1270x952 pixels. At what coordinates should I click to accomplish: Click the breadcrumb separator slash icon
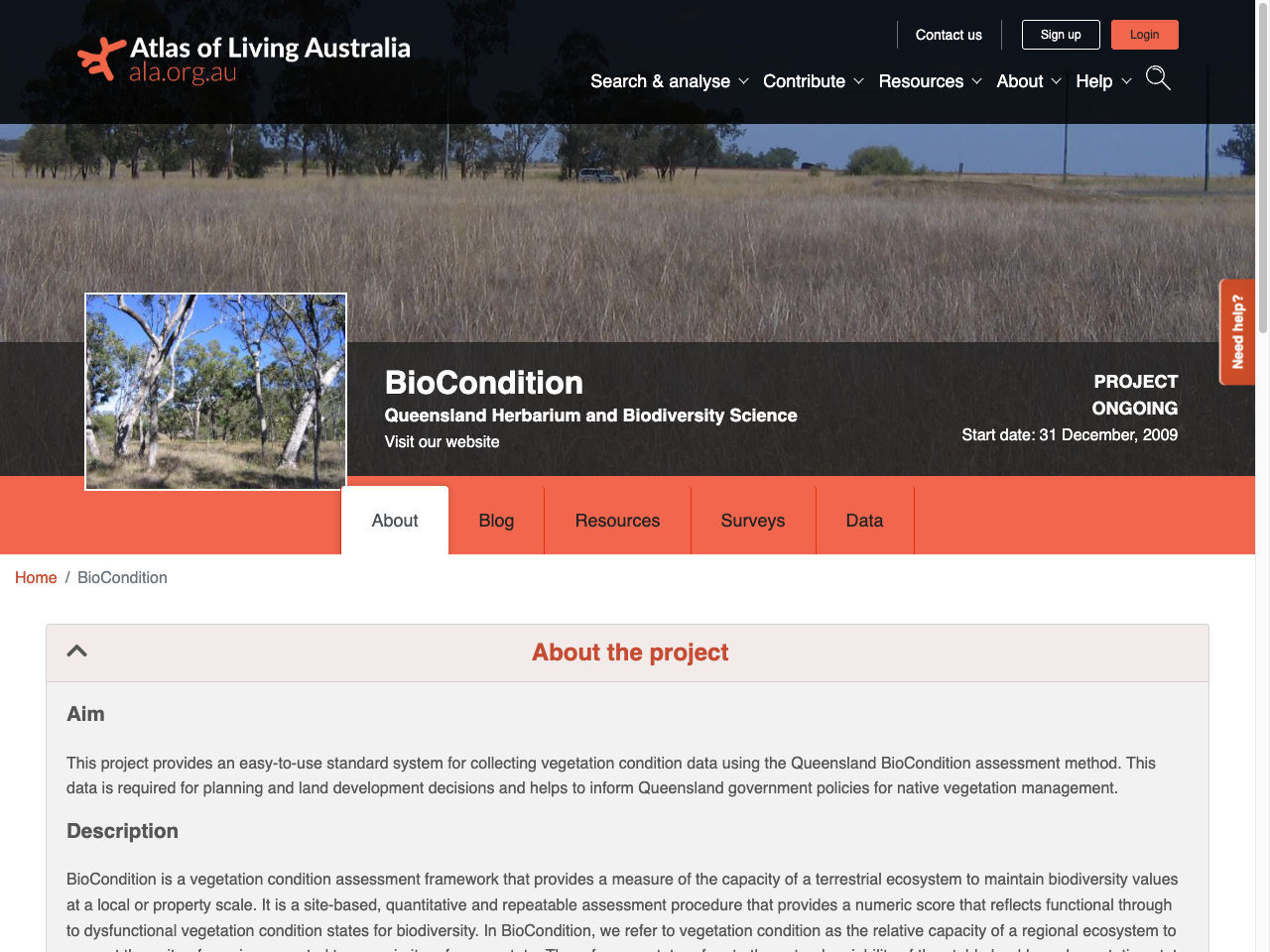click(x=66, y=577)
